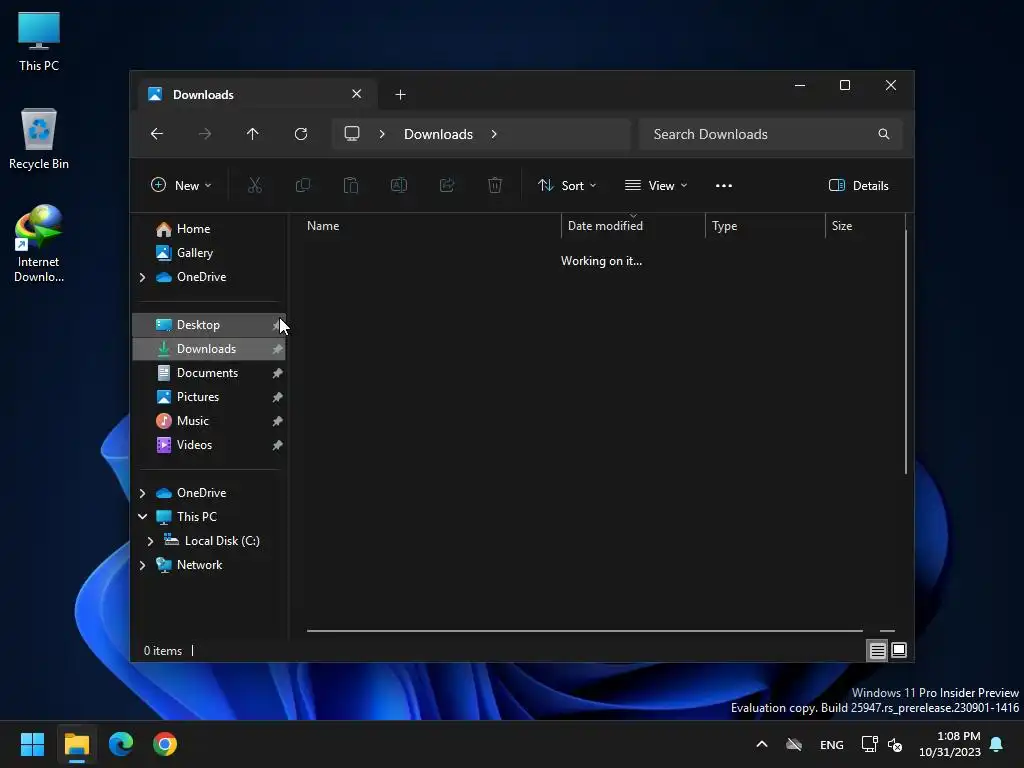This screenshot has height=768, width=1024.
Task: Click the horizontal scrollbar in file list
Action: [584, 631]
